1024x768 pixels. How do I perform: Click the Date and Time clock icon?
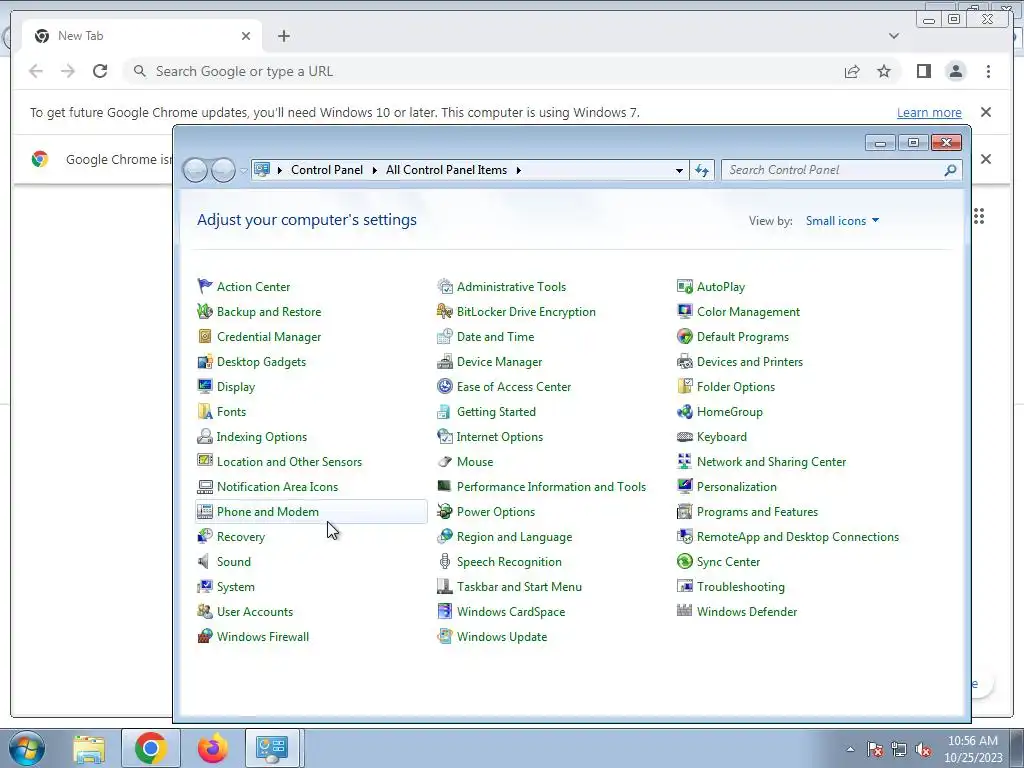coord(445,336)
